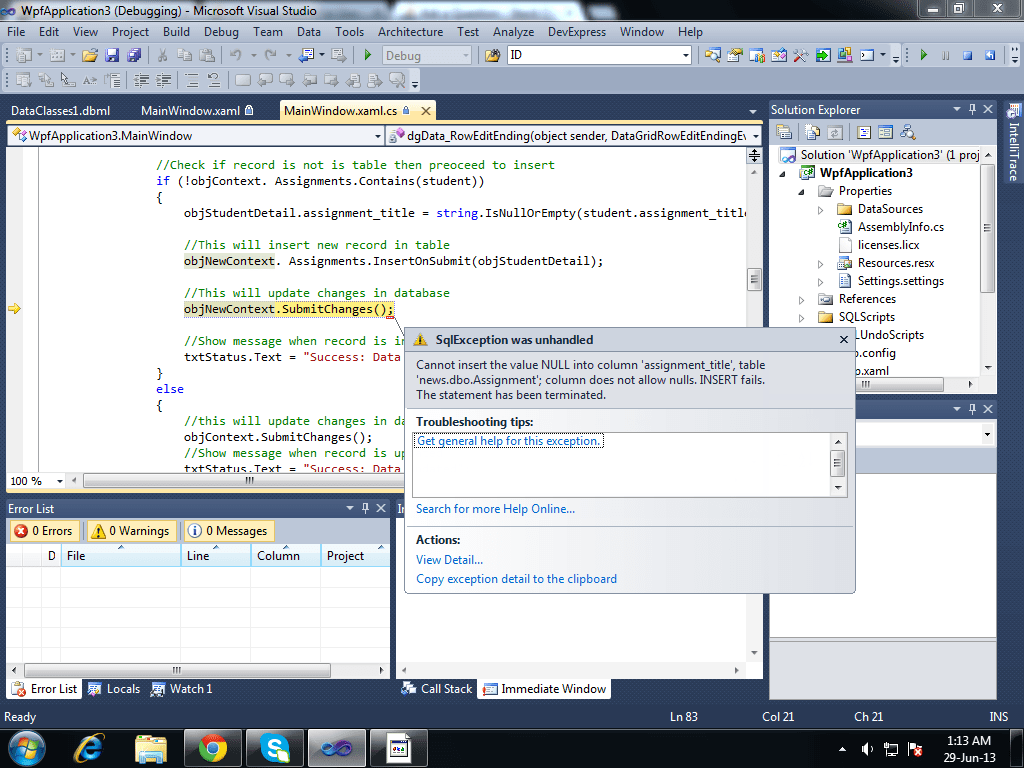Viewport: 1024px width, 768px height.
Task: Expand the References node
Action: pos(801,300)
